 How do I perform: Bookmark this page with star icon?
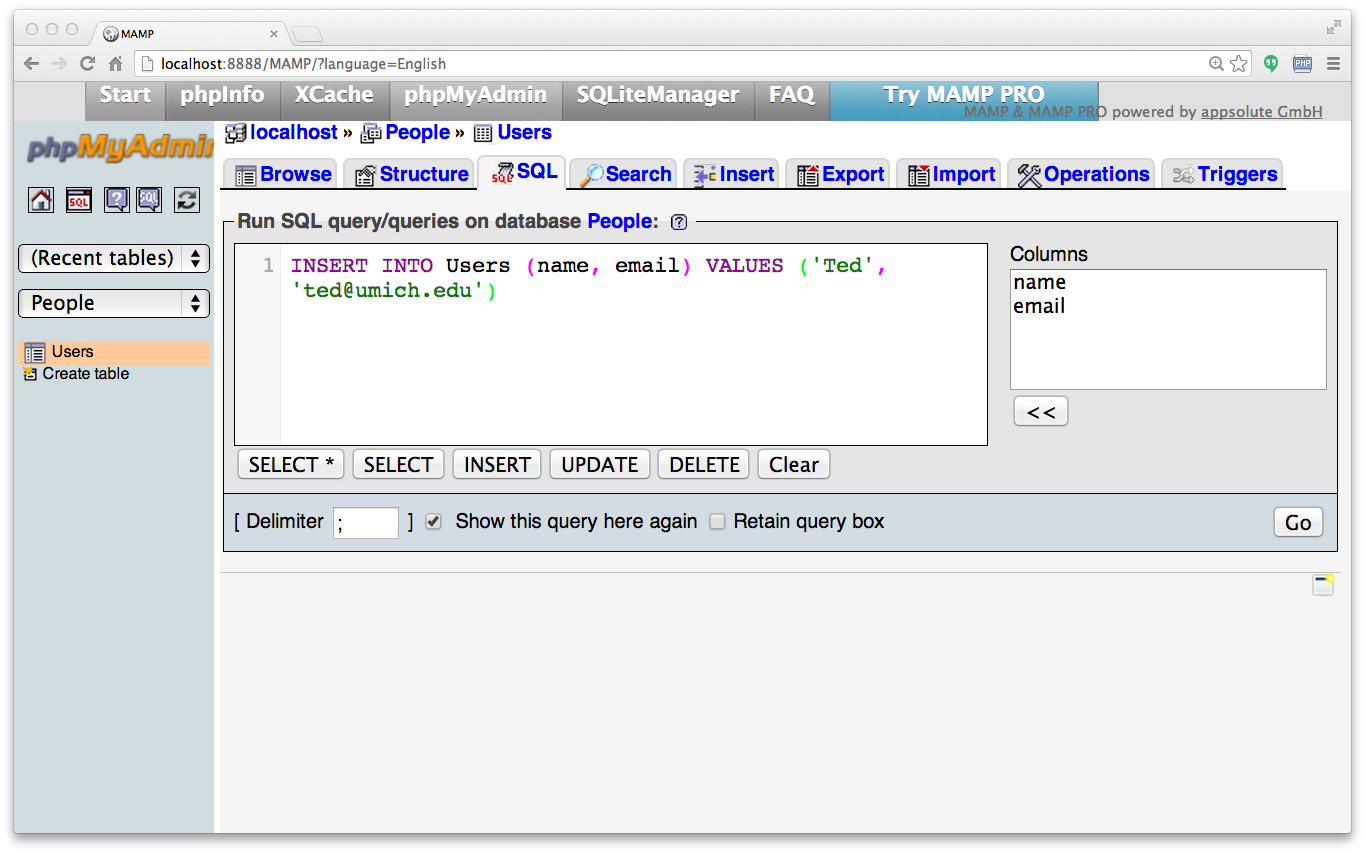point(1239,64)
